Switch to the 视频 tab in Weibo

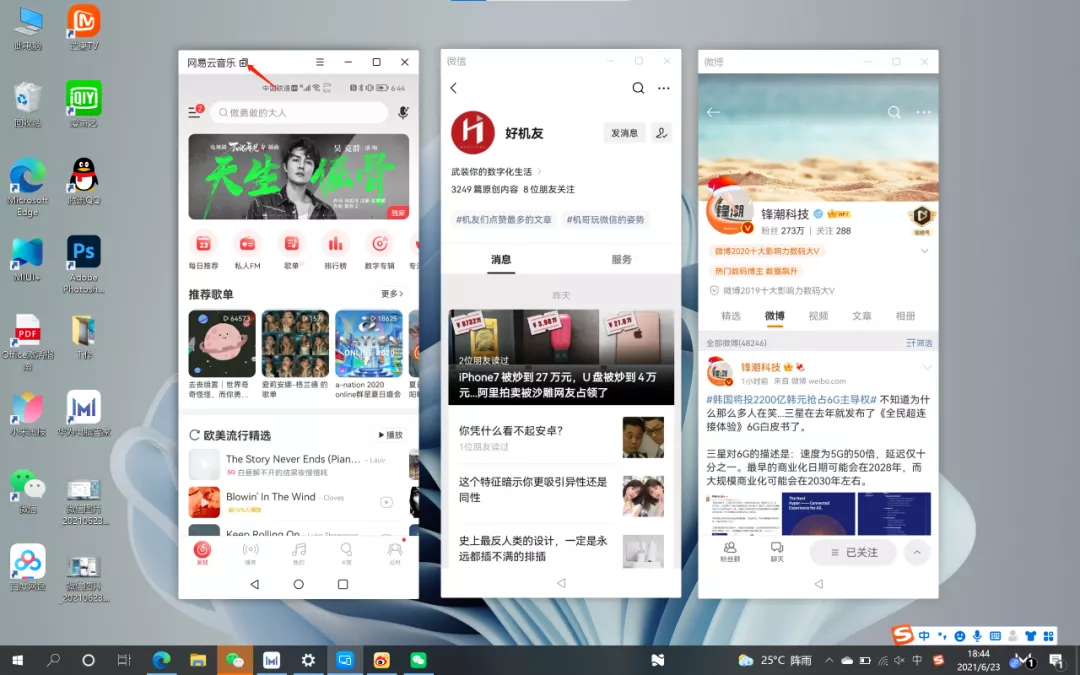[x=818, y=316]
